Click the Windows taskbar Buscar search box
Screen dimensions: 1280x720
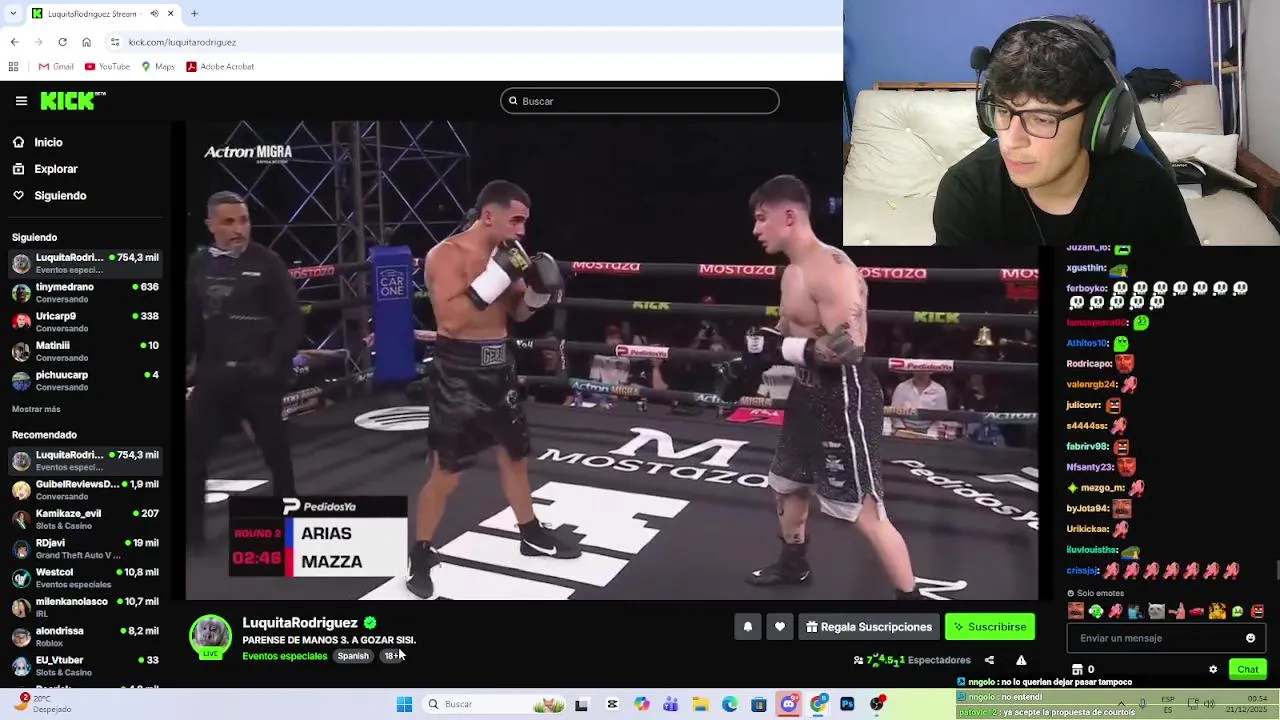pyautogui.click(x=494, y=704)
